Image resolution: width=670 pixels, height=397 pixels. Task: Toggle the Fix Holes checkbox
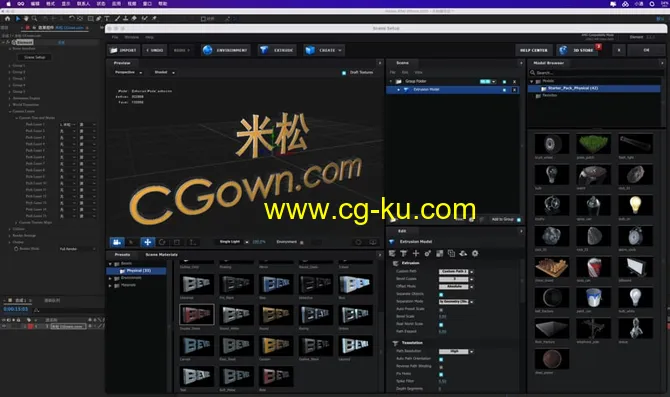441,374
